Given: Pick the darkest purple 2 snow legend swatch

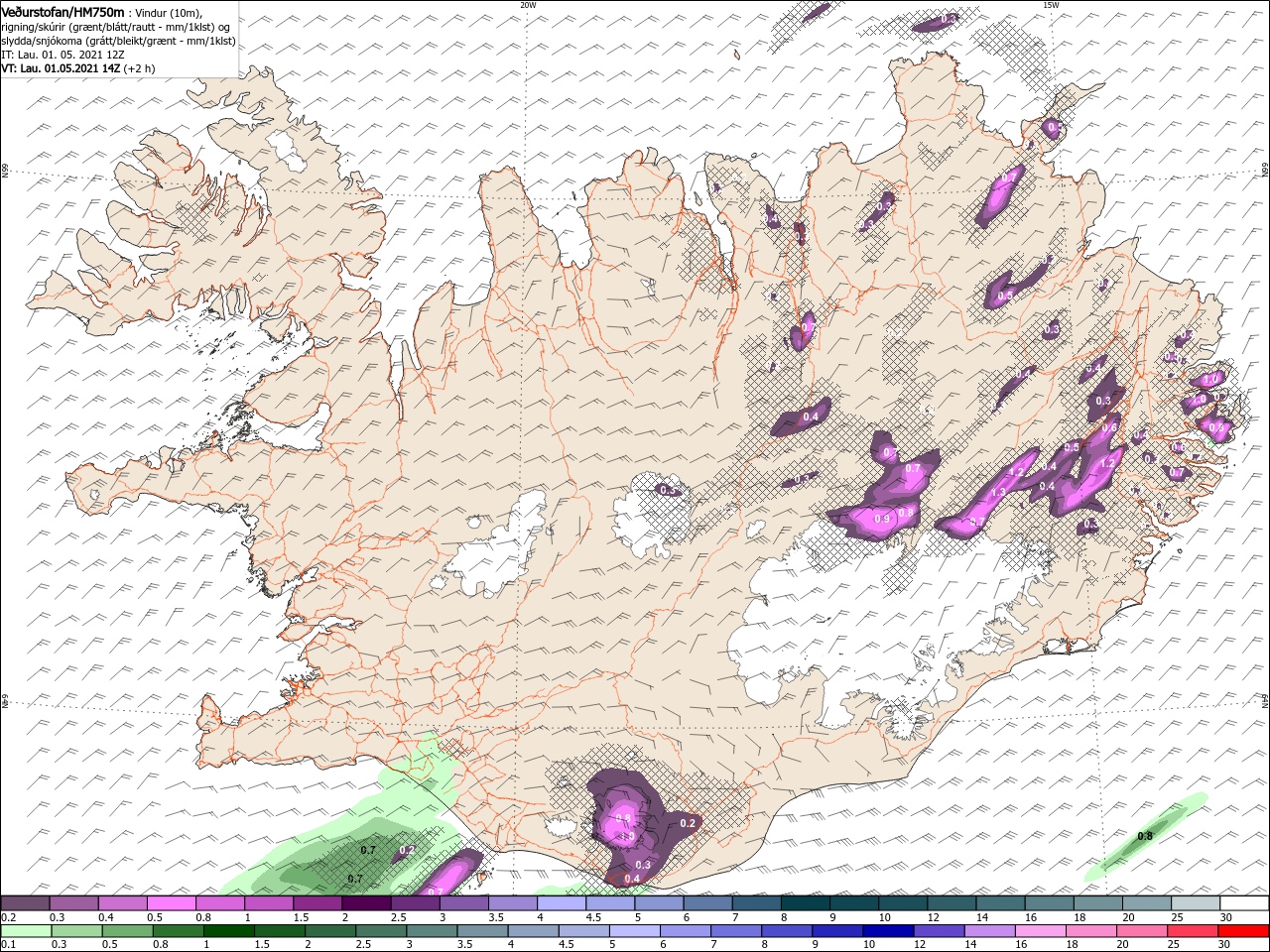Looking at the screenshot, I should point(366,902).
